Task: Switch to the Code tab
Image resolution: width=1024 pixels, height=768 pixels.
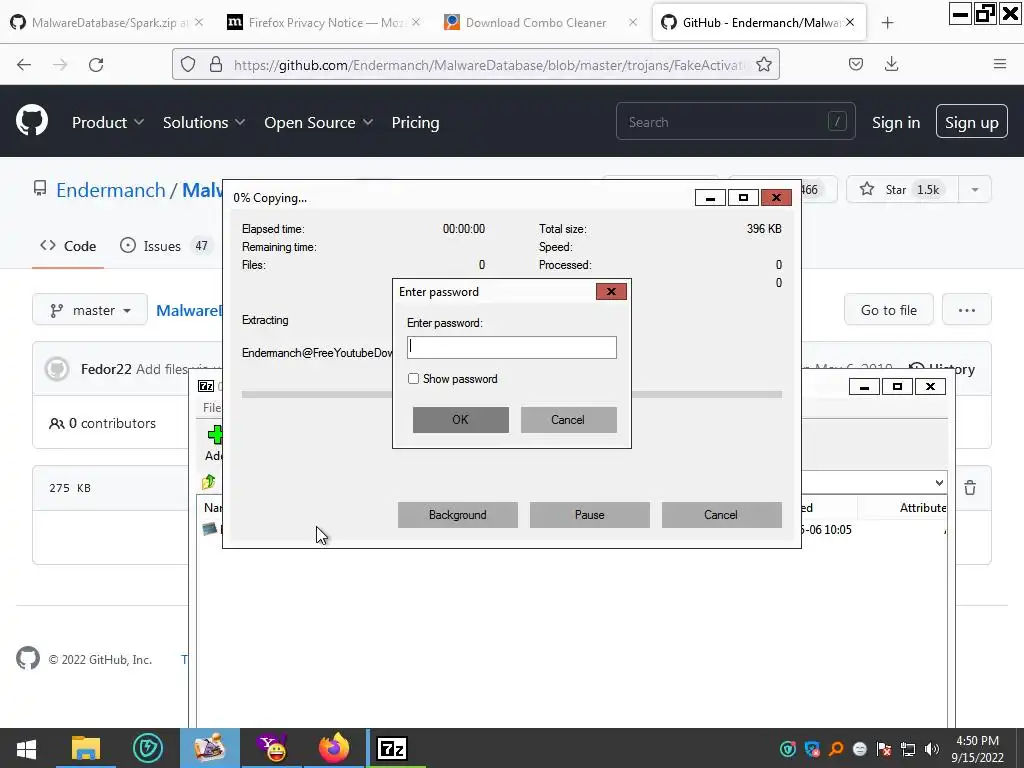Action: point(68,246)
